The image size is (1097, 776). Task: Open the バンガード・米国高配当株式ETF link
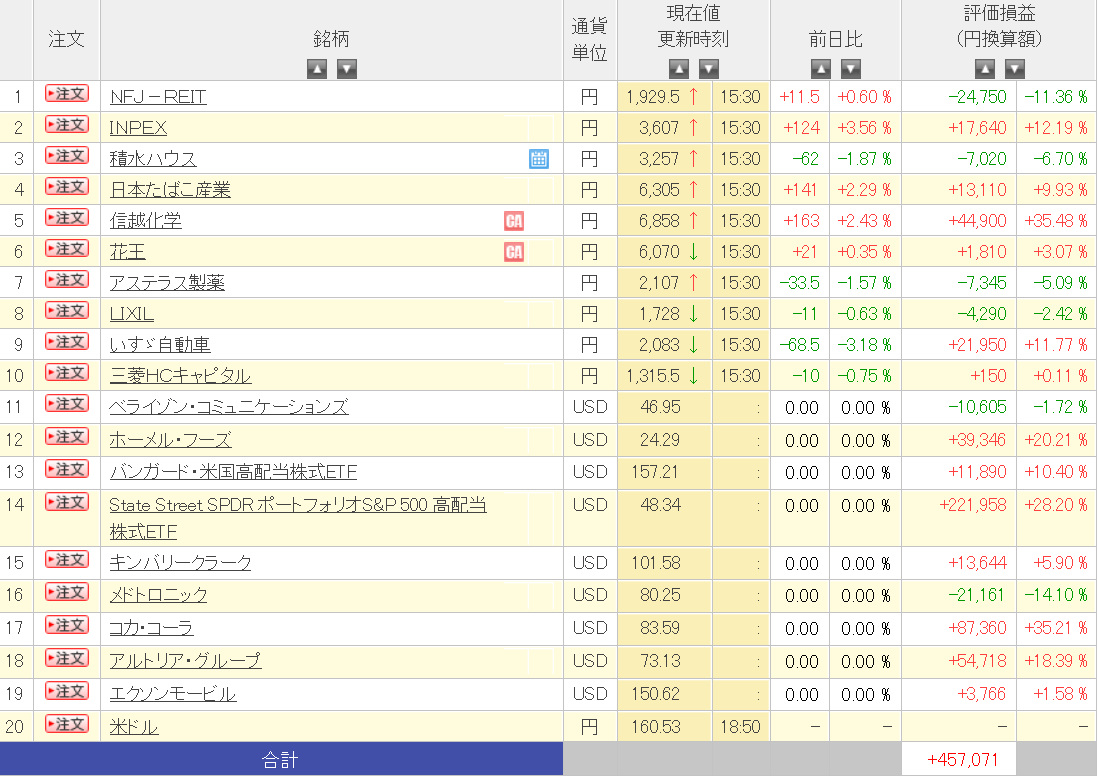coord(233,472)
